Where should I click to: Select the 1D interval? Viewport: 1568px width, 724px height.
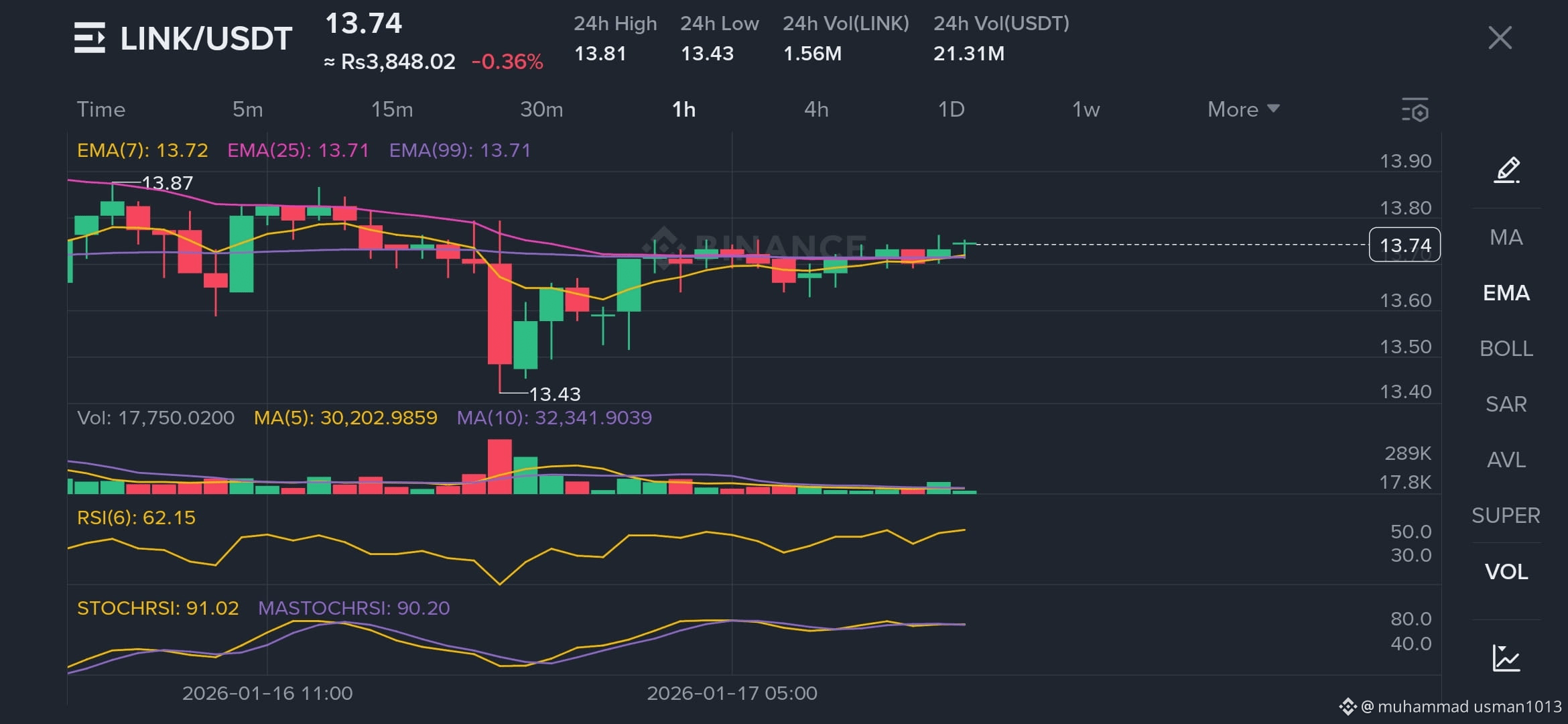pyautogui.click(x=951, y=109)
